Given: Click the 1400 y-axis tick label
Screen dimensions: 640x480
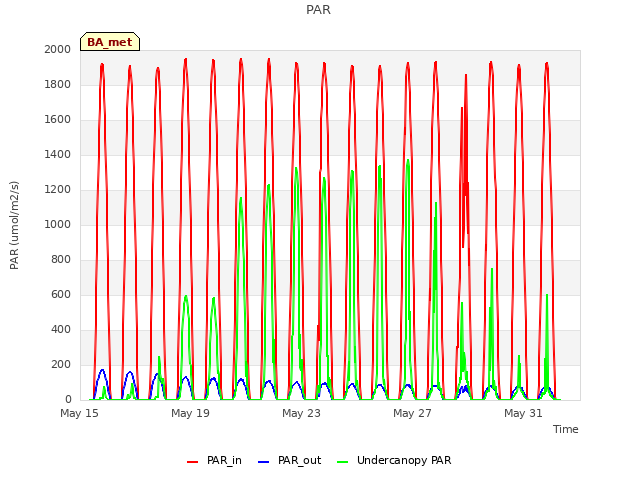Looking at the screenshot, I should point(58,155).
